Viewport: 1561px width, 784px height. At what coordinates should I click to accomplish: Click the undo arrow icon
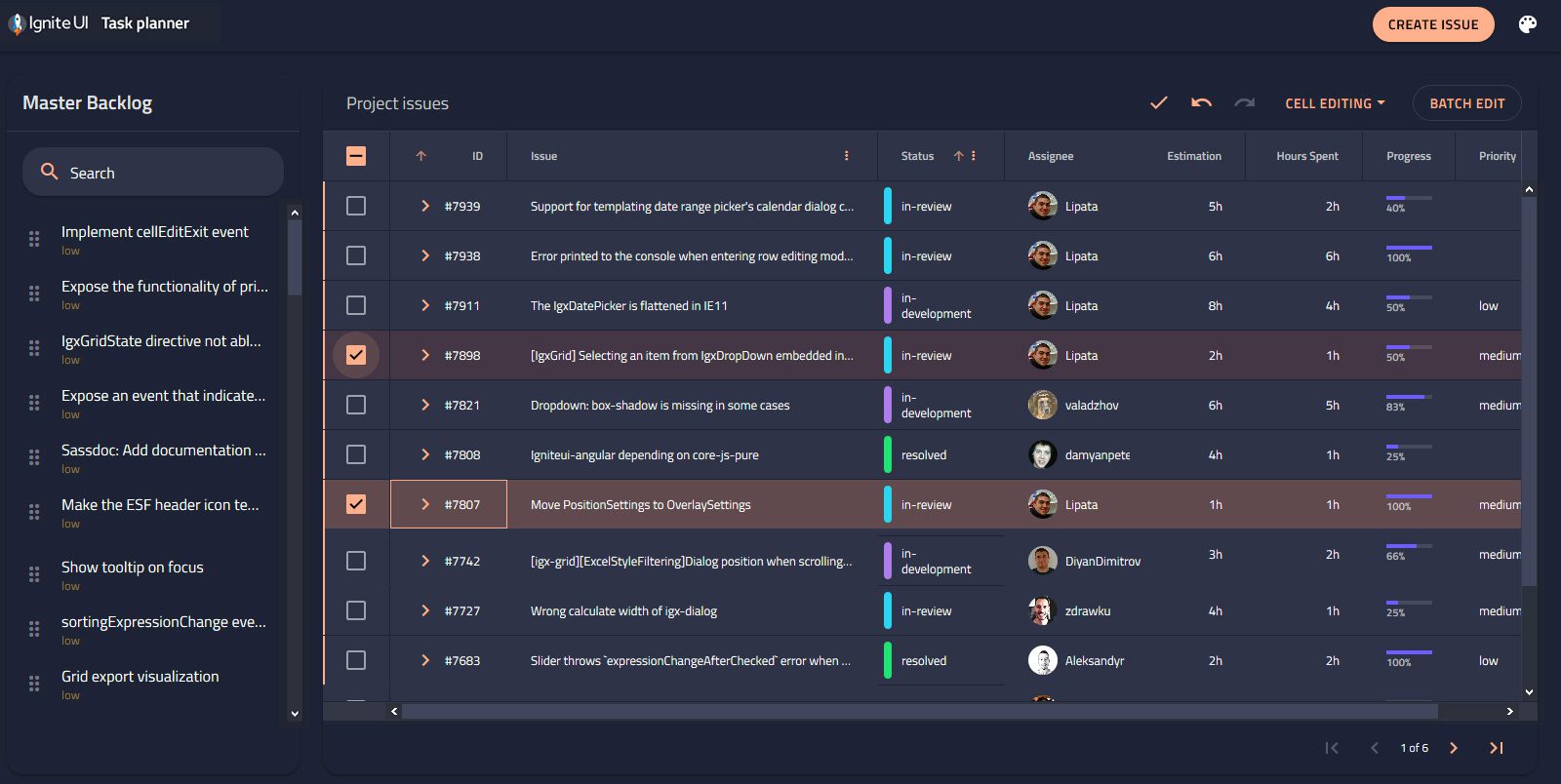(x=1202, y=102)
